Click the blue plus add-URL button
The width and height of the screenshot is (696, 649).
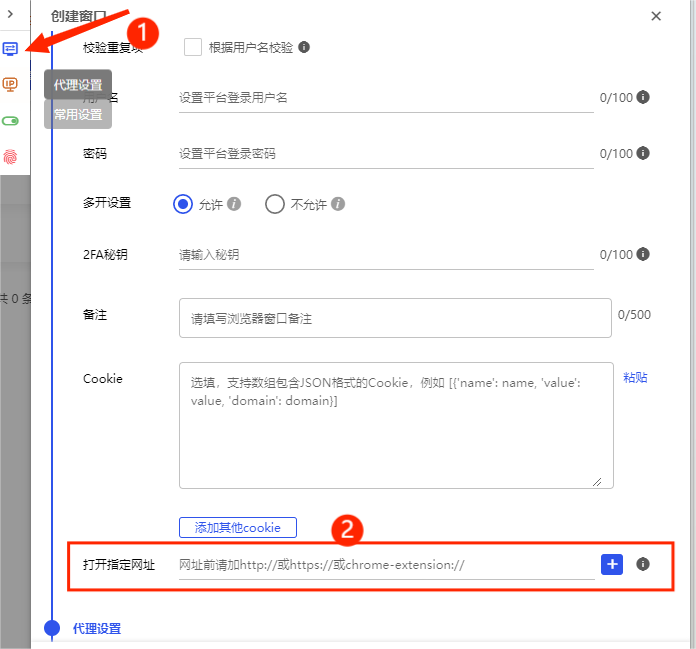click(612, 564)
